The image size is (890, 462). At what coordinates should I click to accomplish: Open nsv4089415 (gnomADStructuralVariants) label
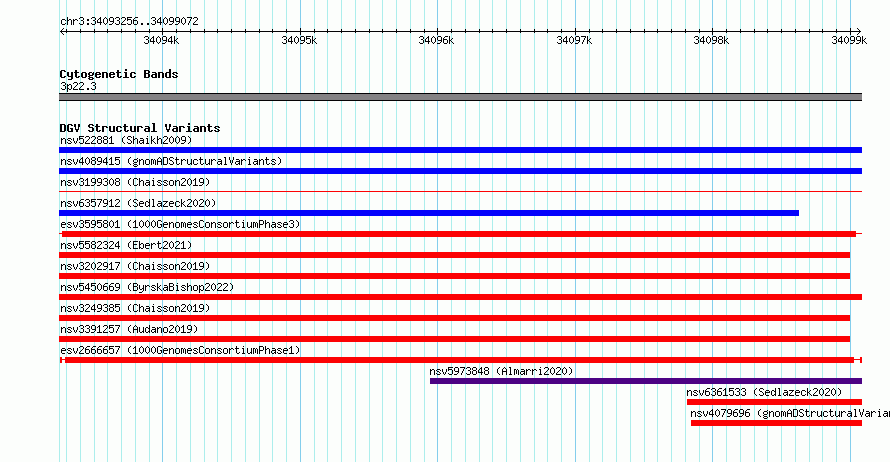point(171,161)
